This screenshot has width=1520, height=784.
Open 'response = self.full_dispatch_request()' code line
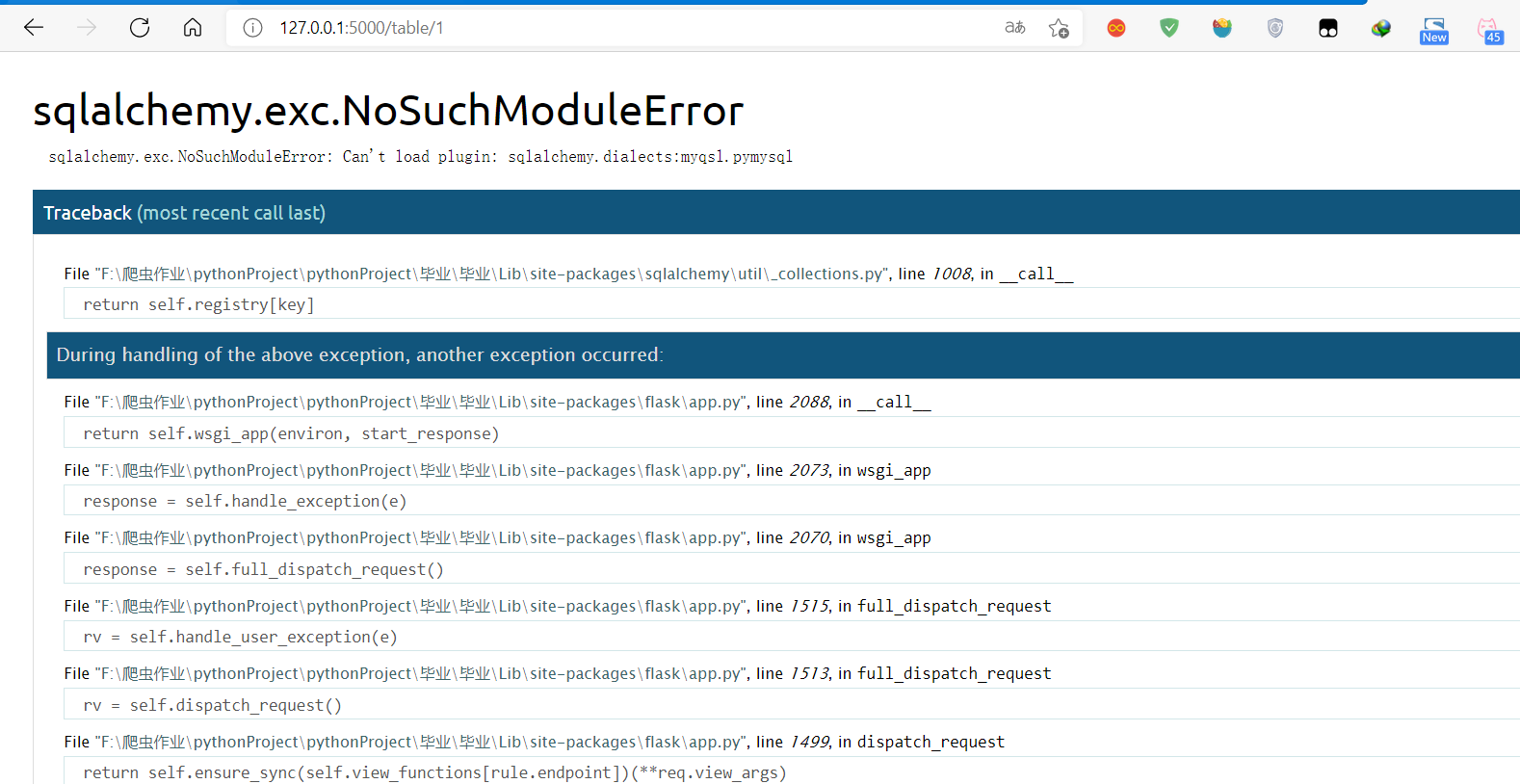pos(792,569)
